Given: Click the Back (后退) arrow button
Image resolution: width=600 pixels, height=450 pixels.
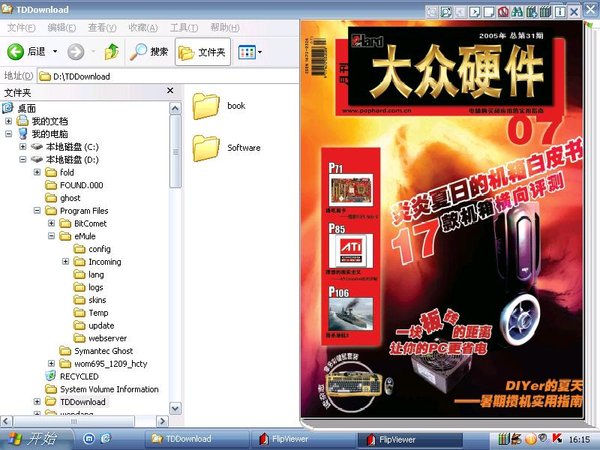Looking at the screenshot, I should tap(26, 51).
